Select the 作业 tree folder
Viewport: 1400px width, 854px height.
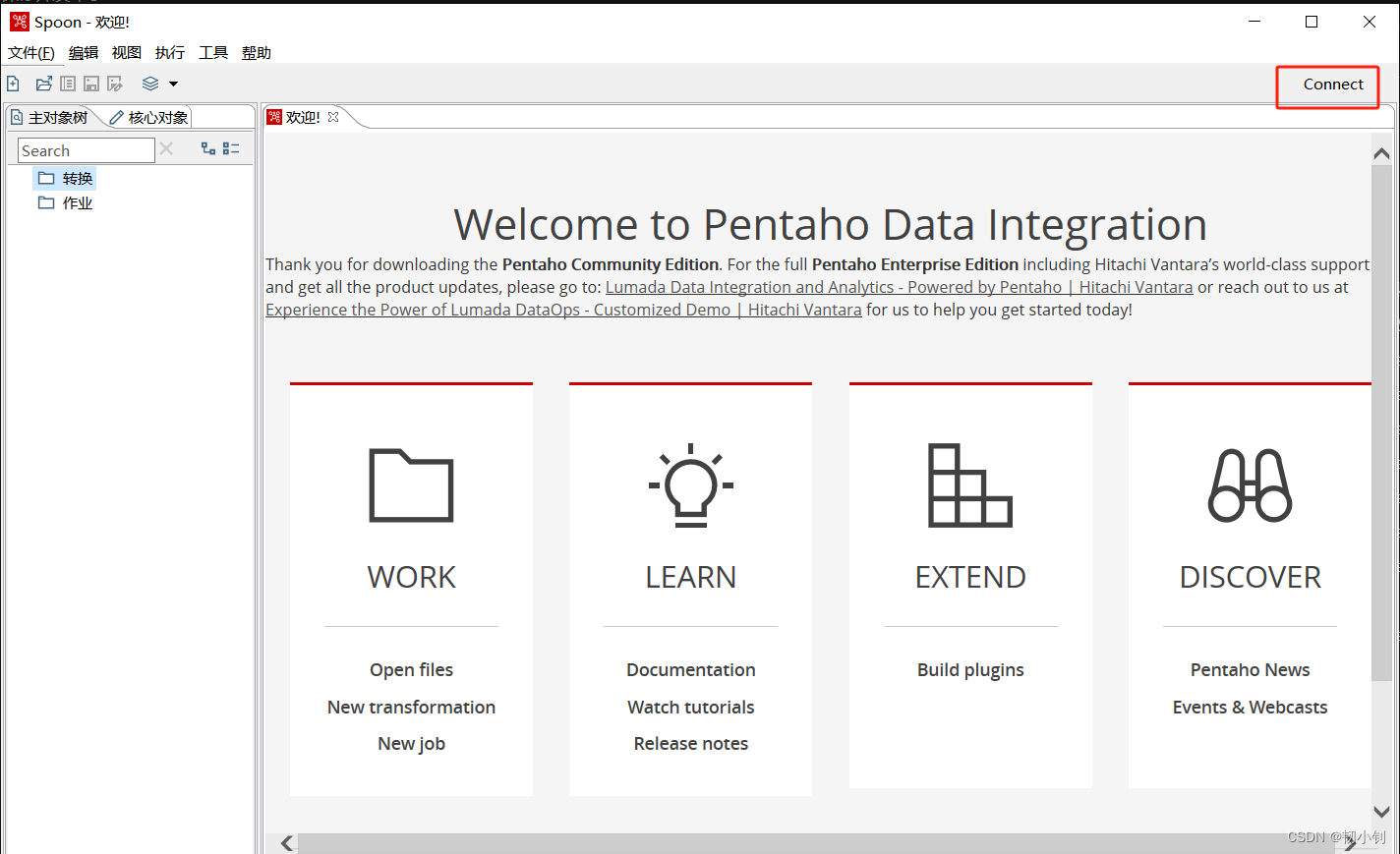pyautogui.click(x=66, y=202)
